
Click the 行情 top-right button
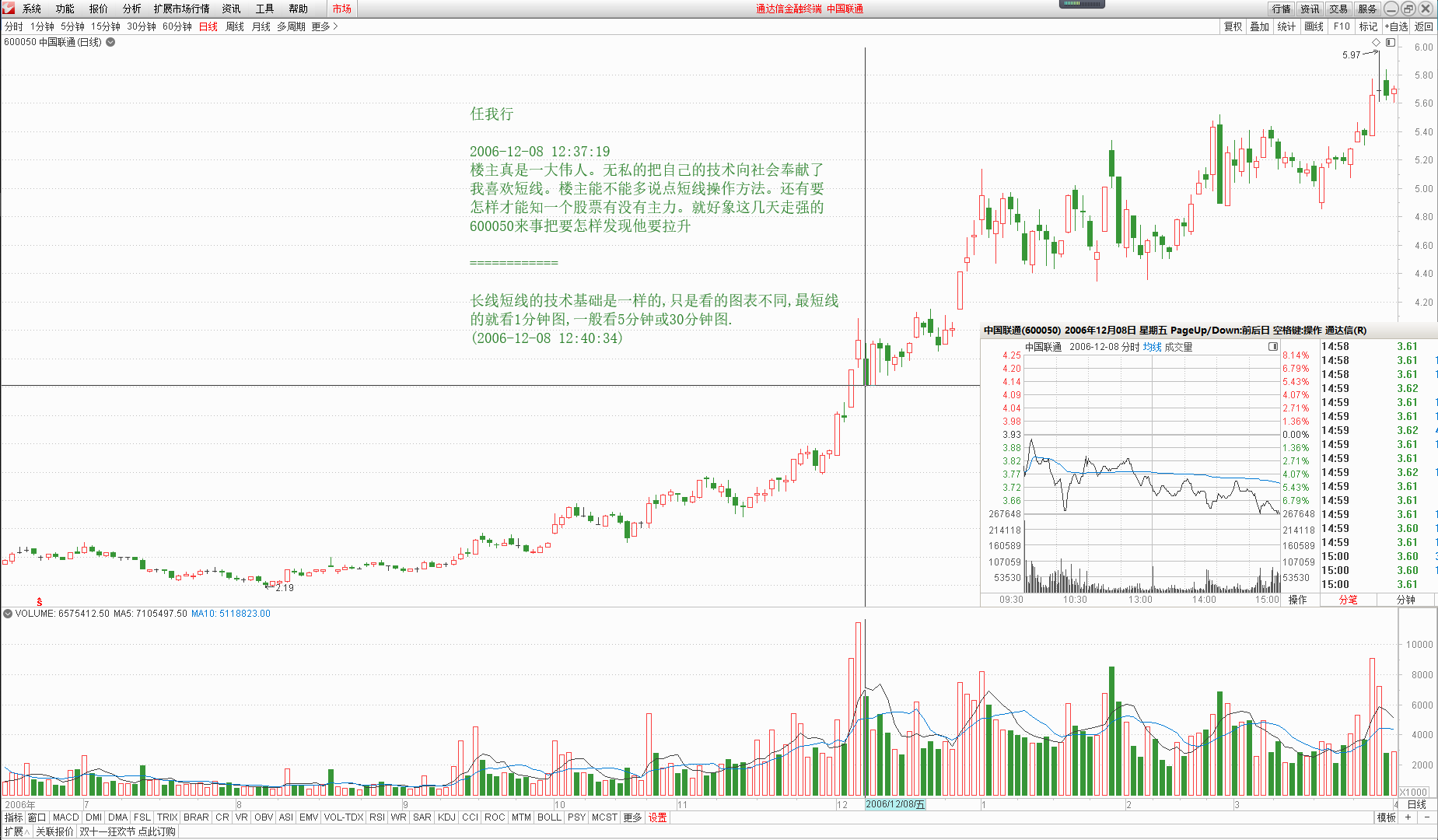point(1281,9)
